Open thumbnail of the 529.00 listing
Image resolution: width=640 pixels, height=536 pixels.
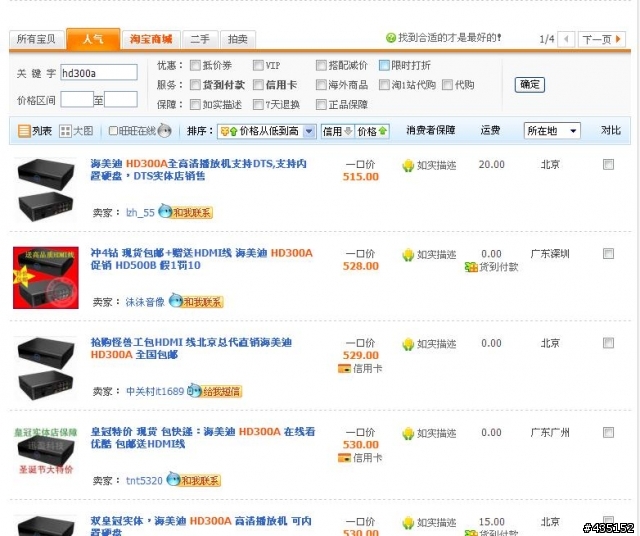tap(46, 368)
